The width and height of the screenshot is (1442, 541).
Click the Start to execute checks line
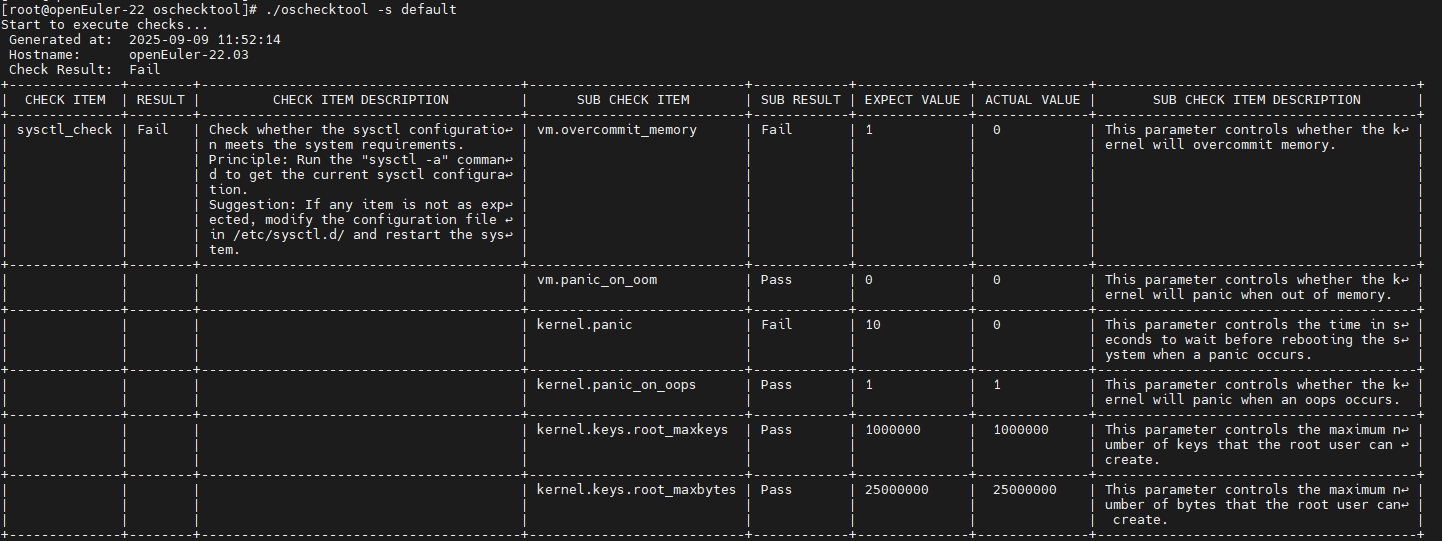tap(105, 24)
